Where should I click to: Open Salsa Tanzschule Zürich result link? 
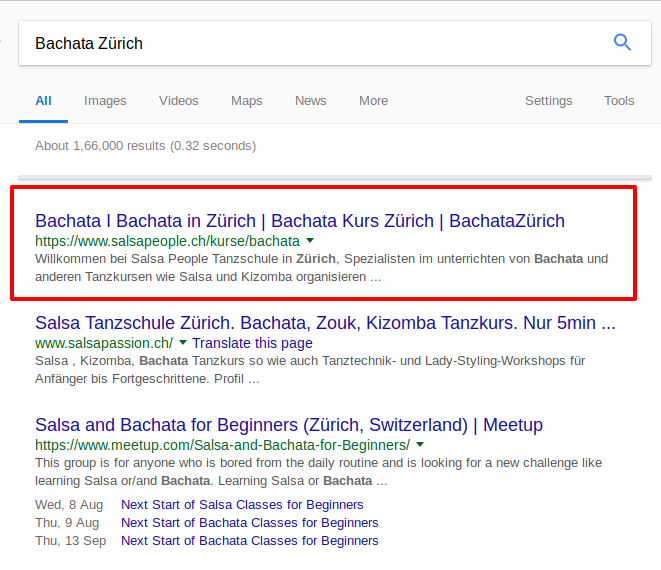pyautogui.click(x=324, y=323)
